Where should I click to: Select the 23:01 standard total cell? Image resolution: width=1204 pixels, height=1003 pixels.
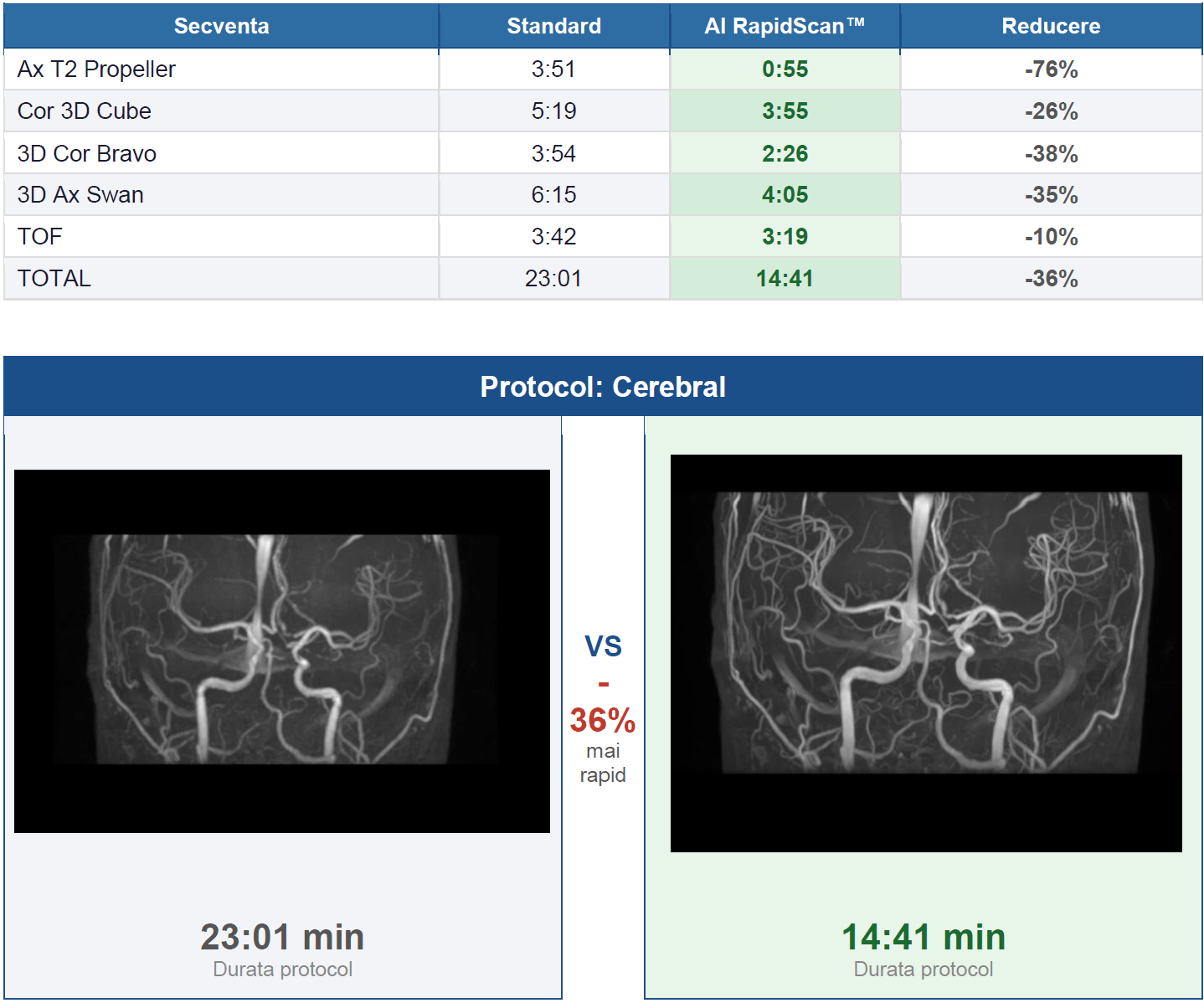coord(553,278)
